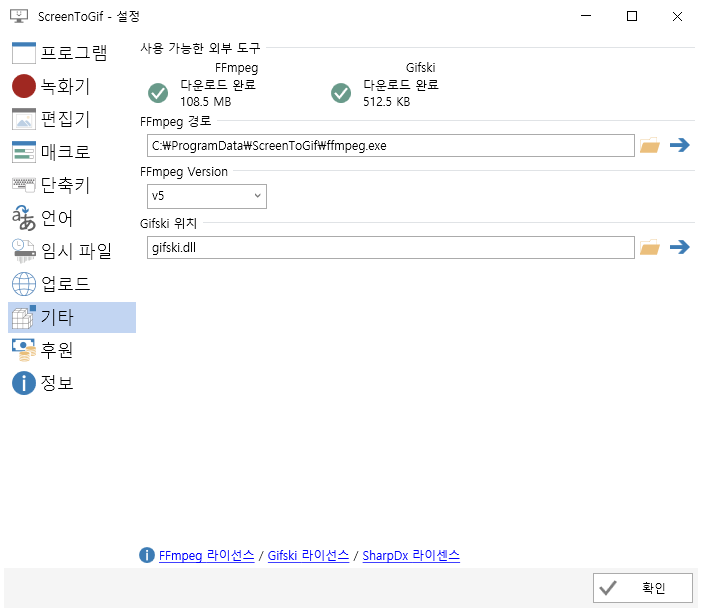
Task: Click the FFmpeg download complete checkmark
Action: pos(158,93)
